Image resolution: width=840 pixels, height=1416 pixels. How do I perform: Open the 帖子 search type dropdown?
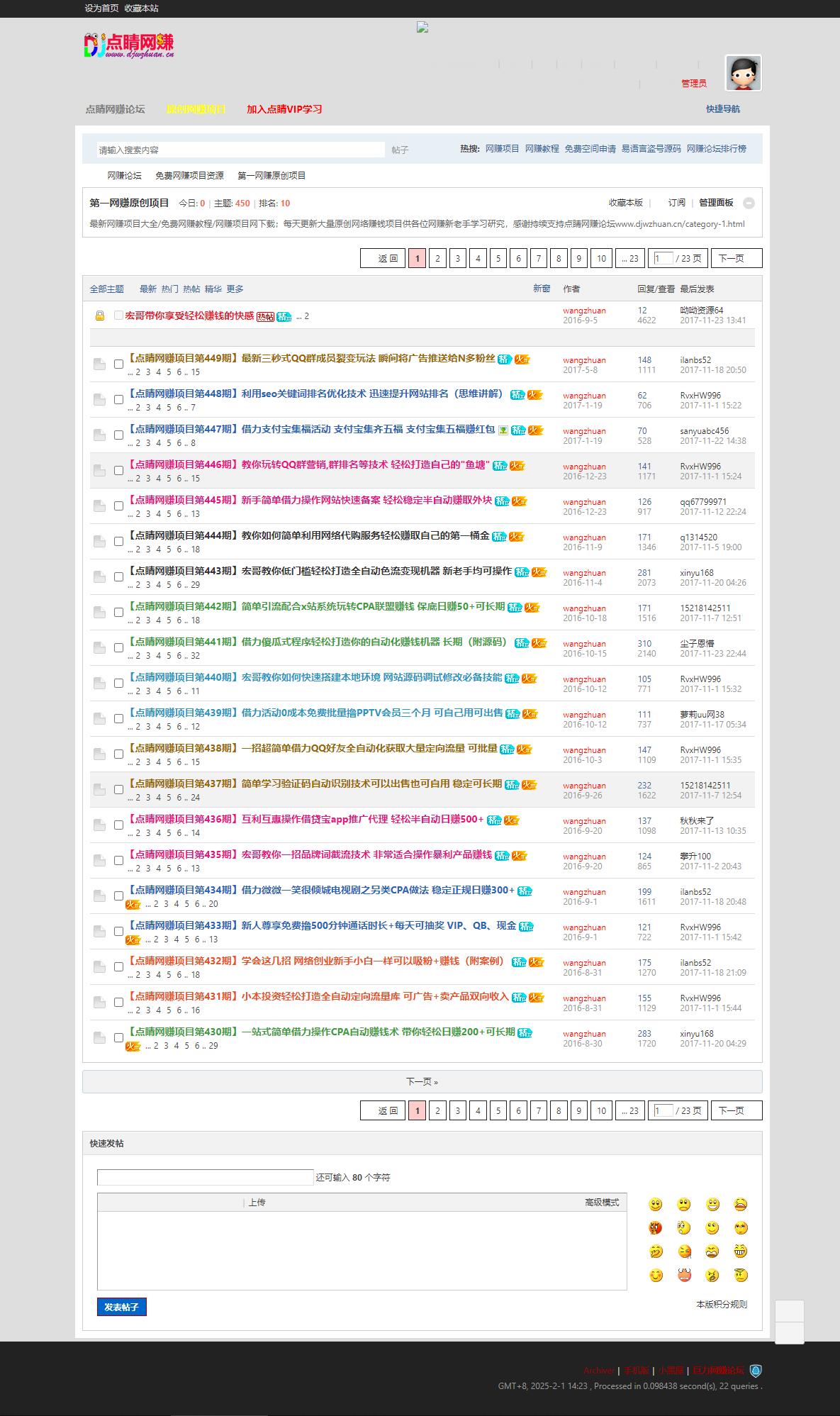click(x=401, y=150)
